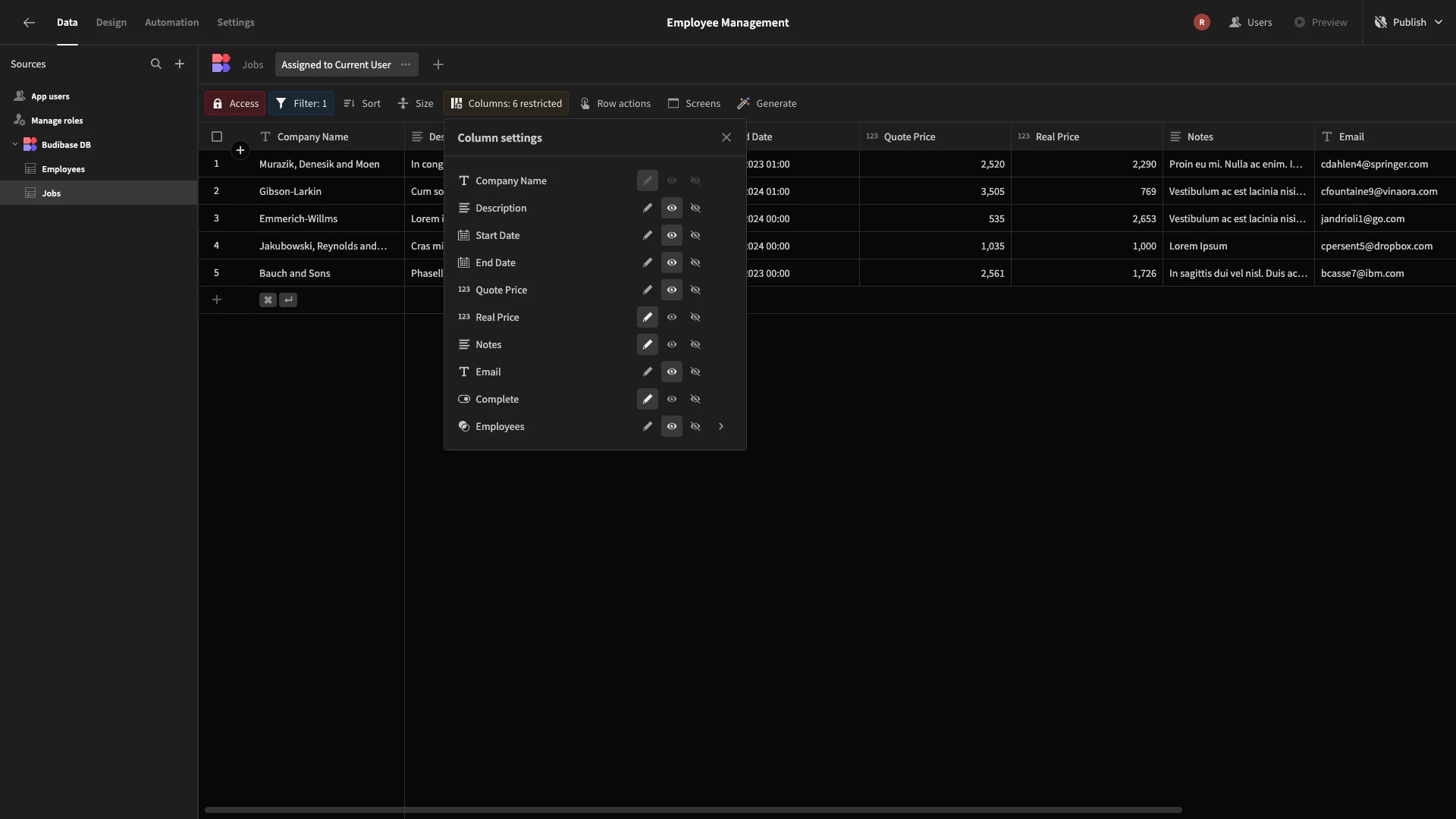Open the Access permissions button

click(235, 103)
